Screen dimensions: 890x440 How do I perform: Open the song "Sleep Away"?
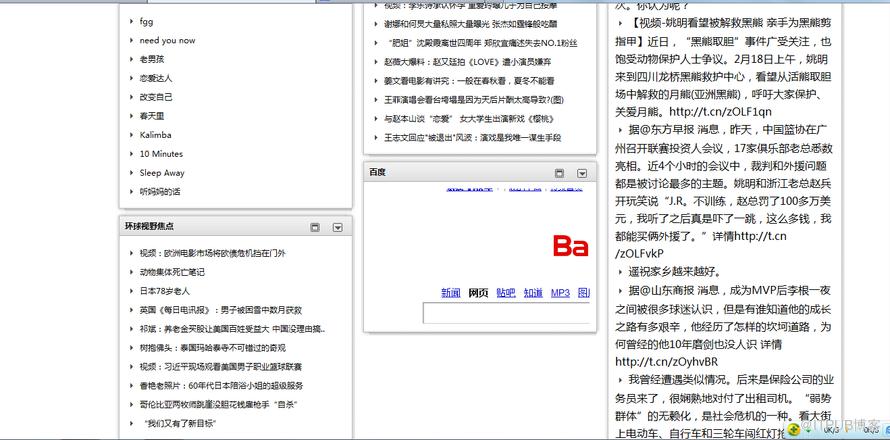click(x=162, y=173)
